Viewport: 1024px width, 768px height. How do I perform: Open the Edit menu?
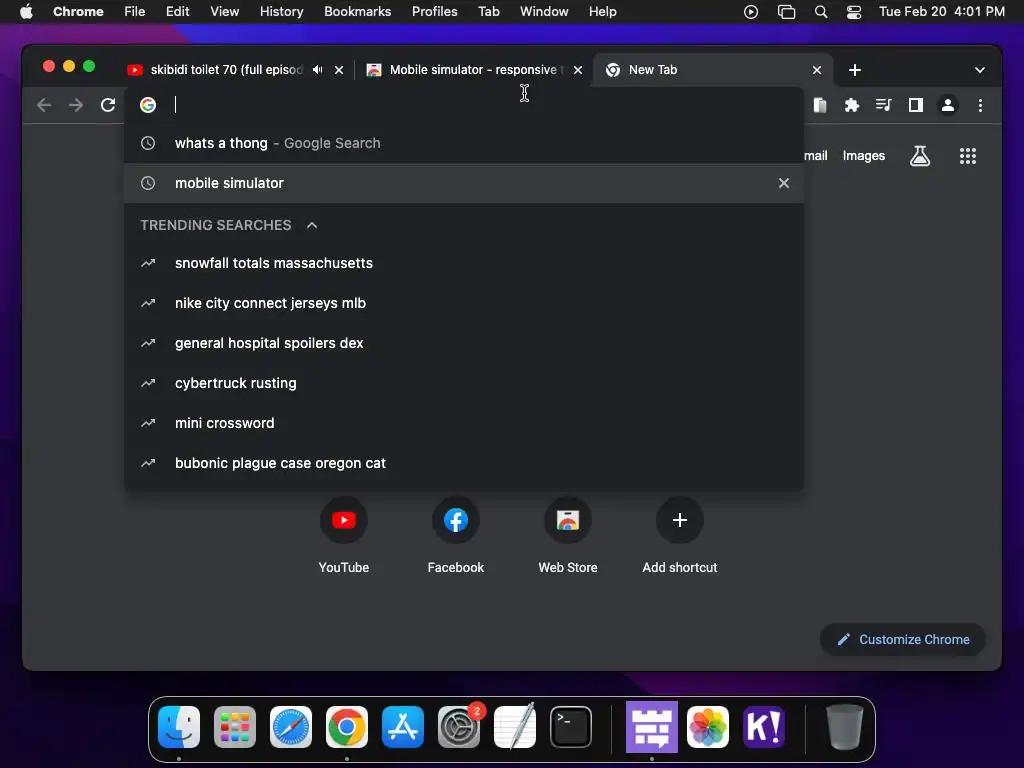[x=177, y=12]
